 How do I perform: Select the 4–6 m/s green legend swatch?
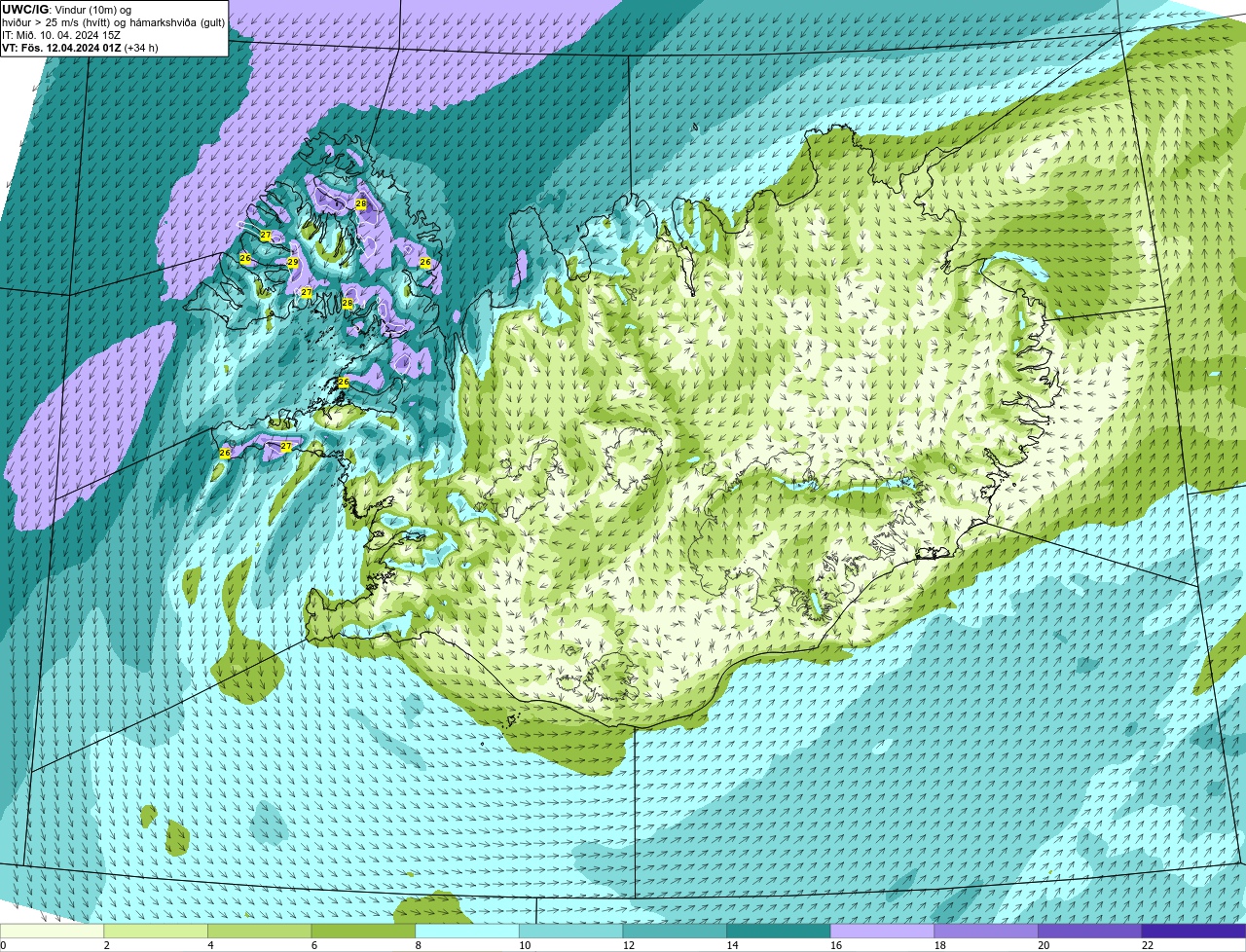coord(259,932)
